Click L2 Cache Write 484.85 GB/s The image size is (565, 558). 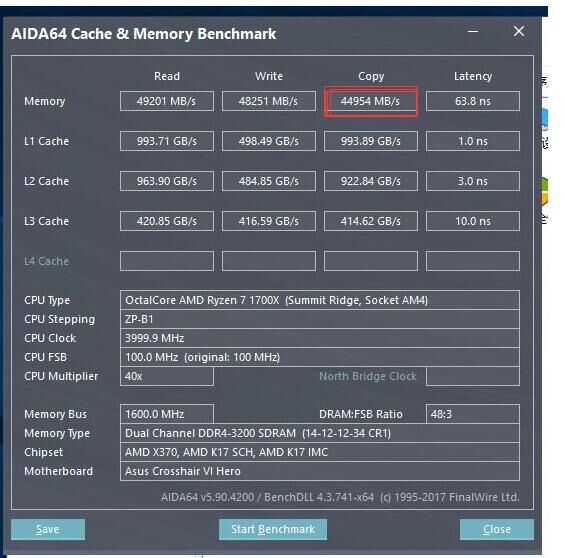269,181
